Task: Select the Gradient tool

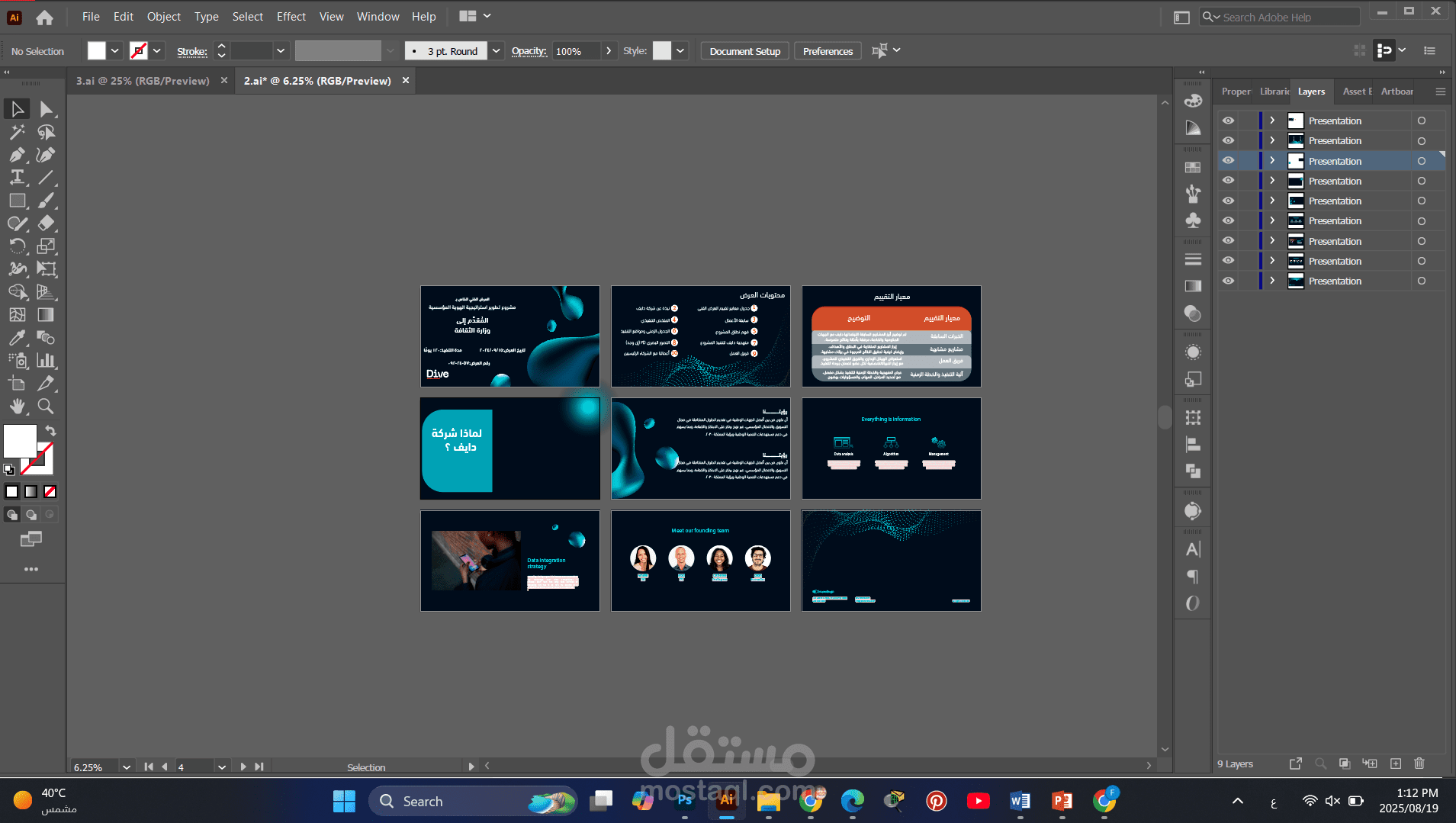Action: (46, 315)
